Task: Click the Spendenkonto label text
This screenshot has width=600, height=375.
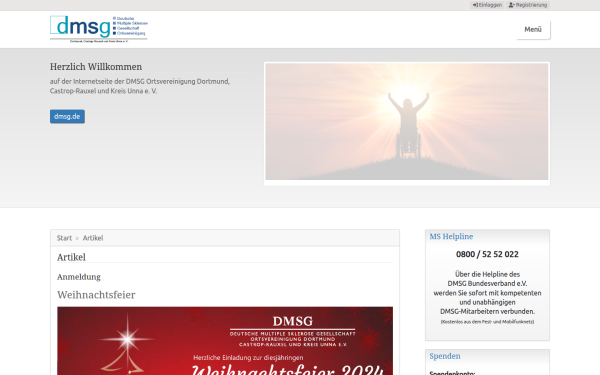Action: [x=452, y=373]
